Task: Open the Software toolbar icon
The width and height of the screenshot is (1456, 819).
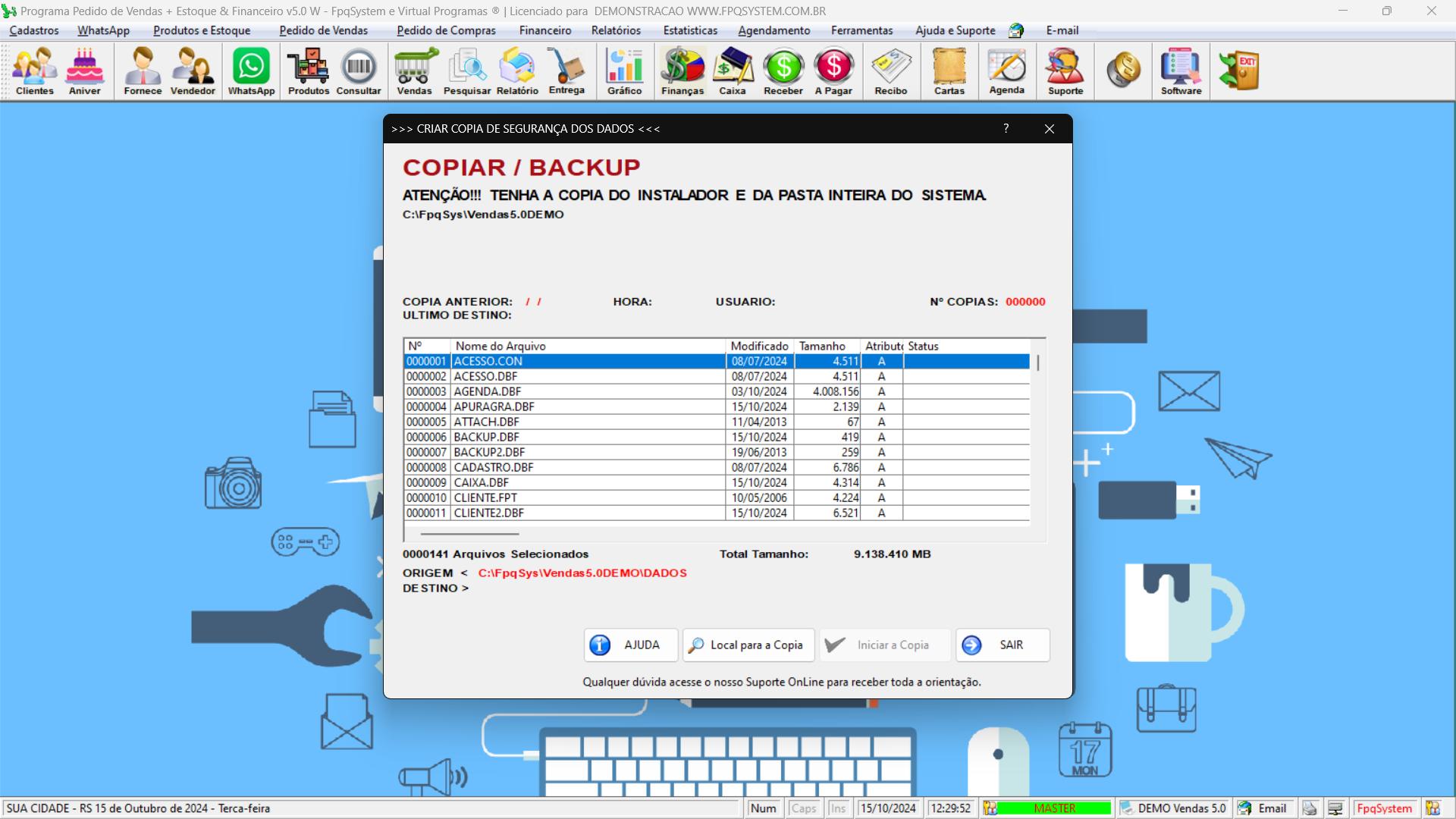Action: [1181, 71]
